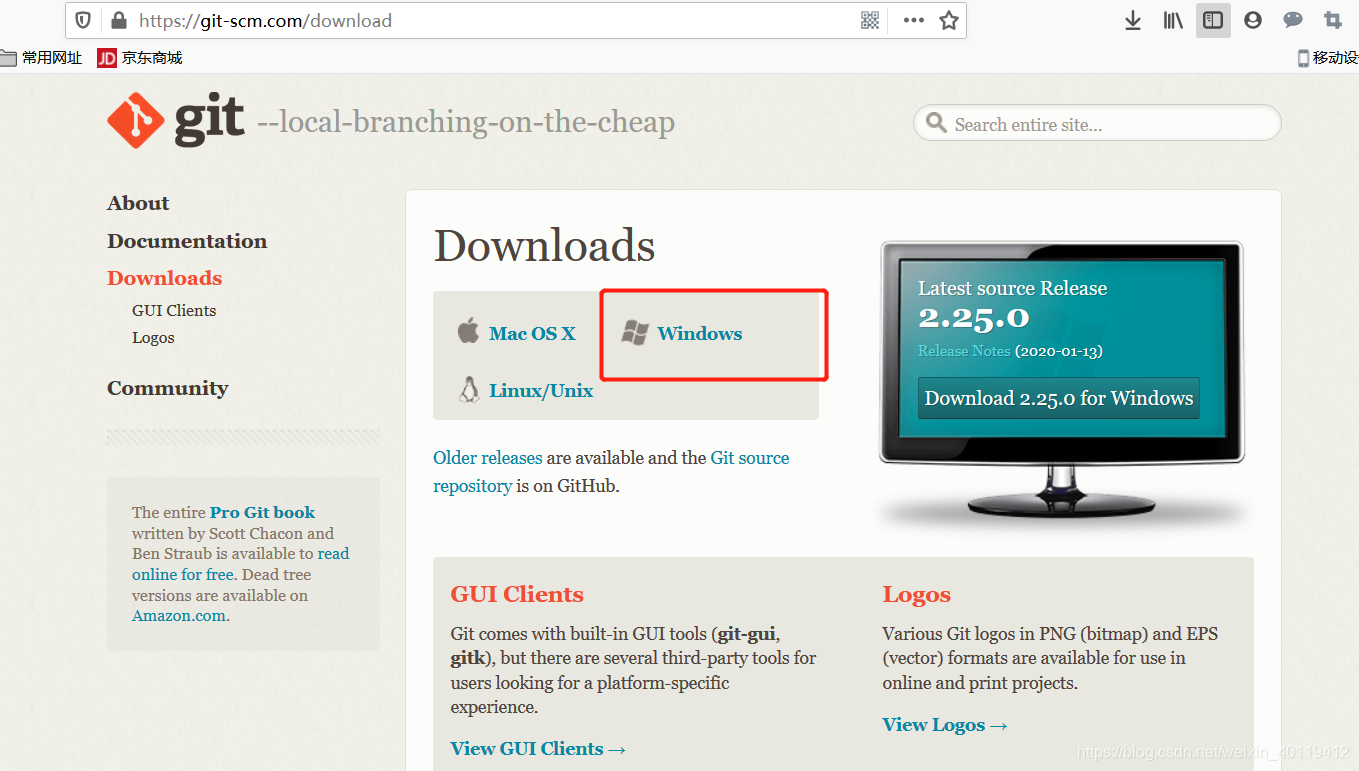Click the Git logo icon
This screenshot has width=1359, height=771.
pos(135,120)
